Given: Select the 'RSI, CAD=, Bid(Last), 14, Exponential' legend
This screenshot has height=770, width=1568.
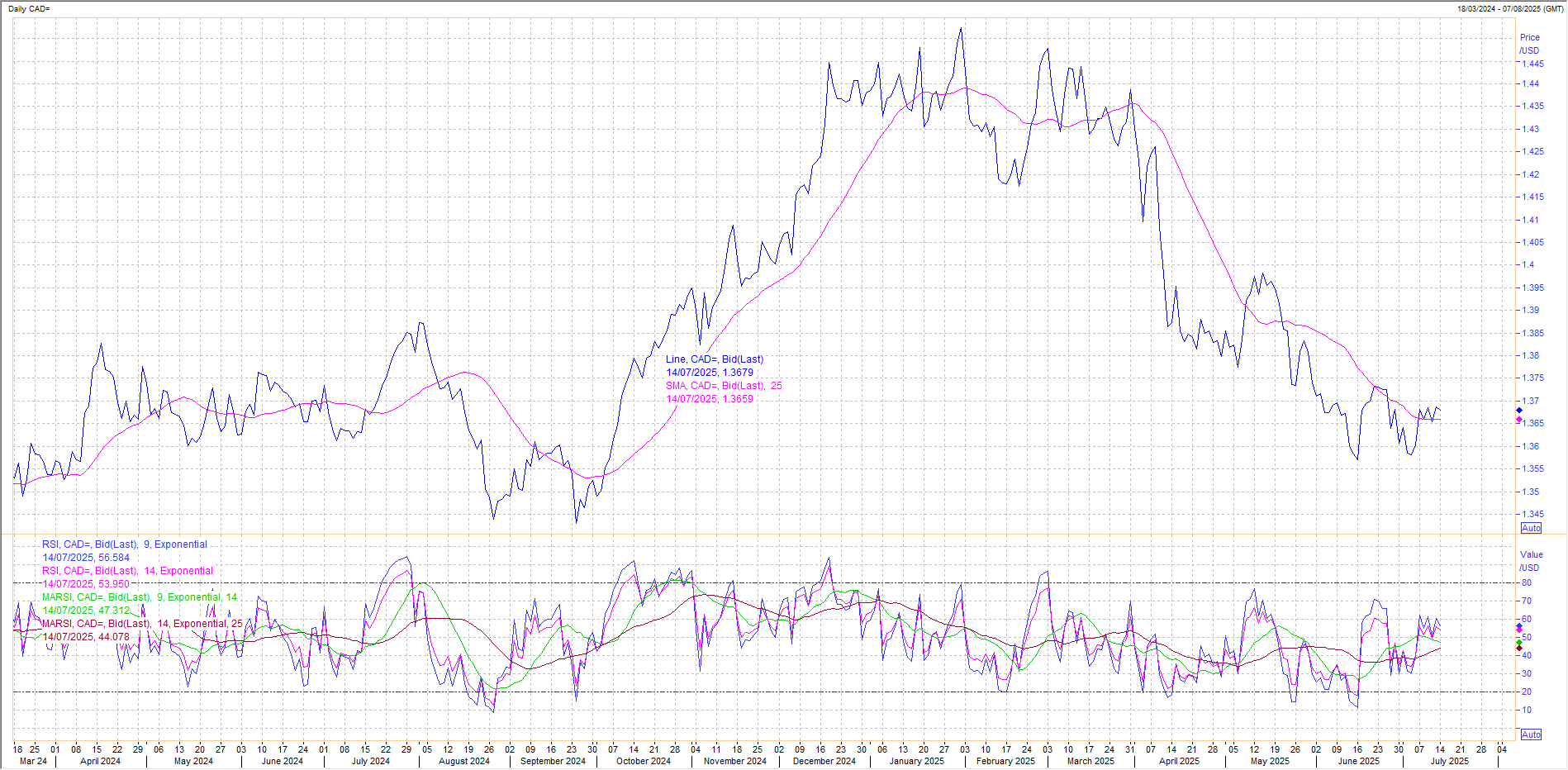Looking at the screenshot, I should pos(127,571).
